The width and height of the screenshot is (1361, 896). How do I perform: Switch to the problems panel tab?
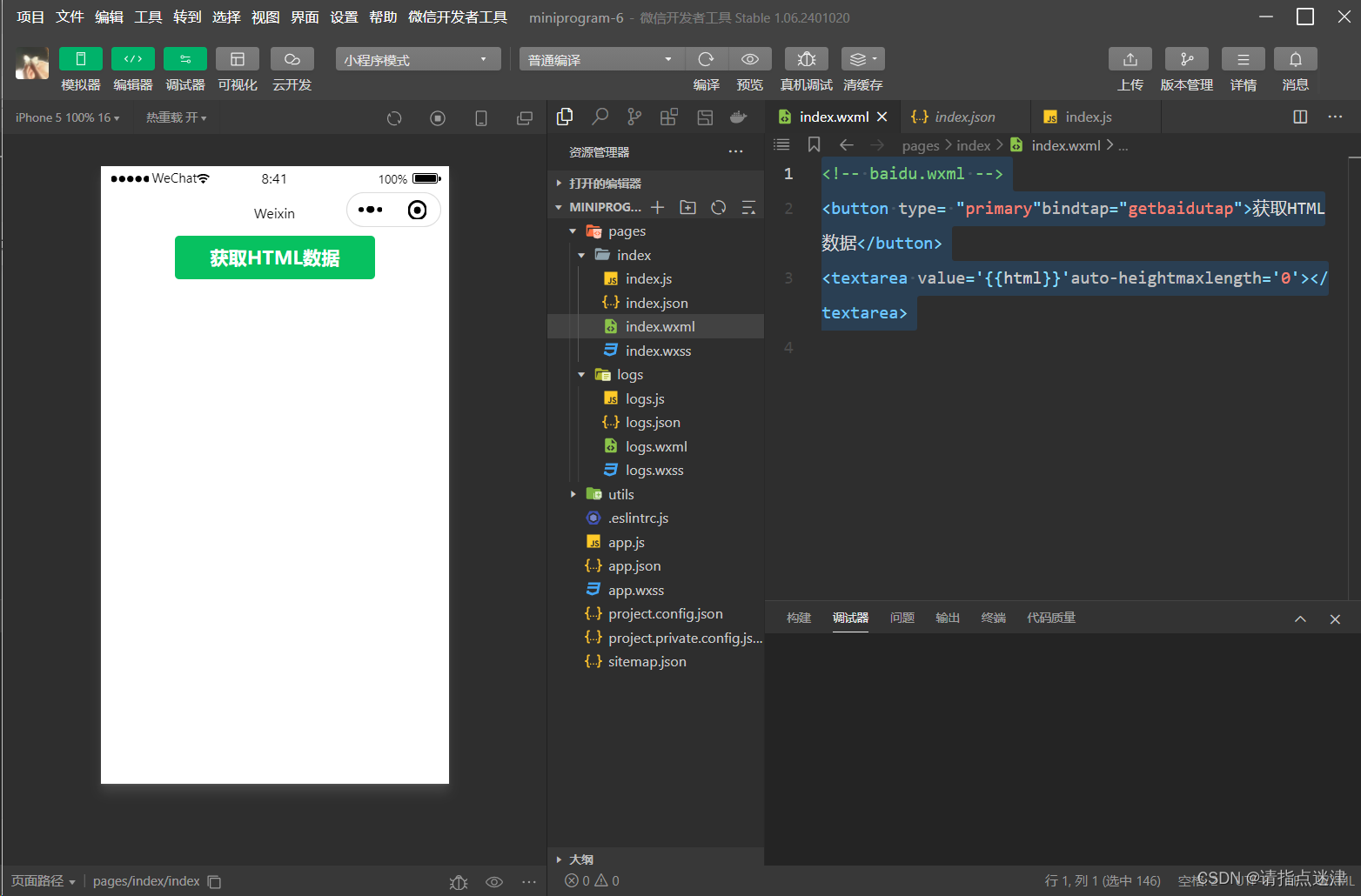pos(902,618)
